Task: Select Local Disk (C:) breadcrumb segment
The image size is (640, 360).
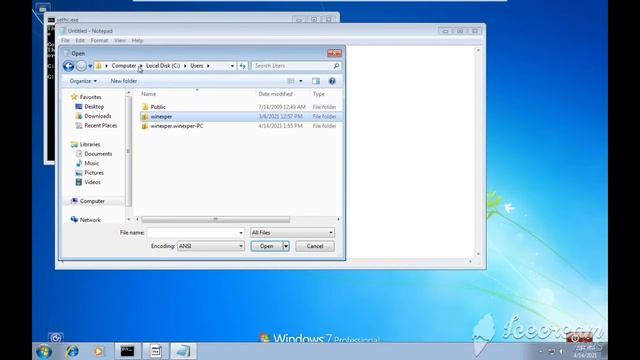Action: click(x=163, y=66)
